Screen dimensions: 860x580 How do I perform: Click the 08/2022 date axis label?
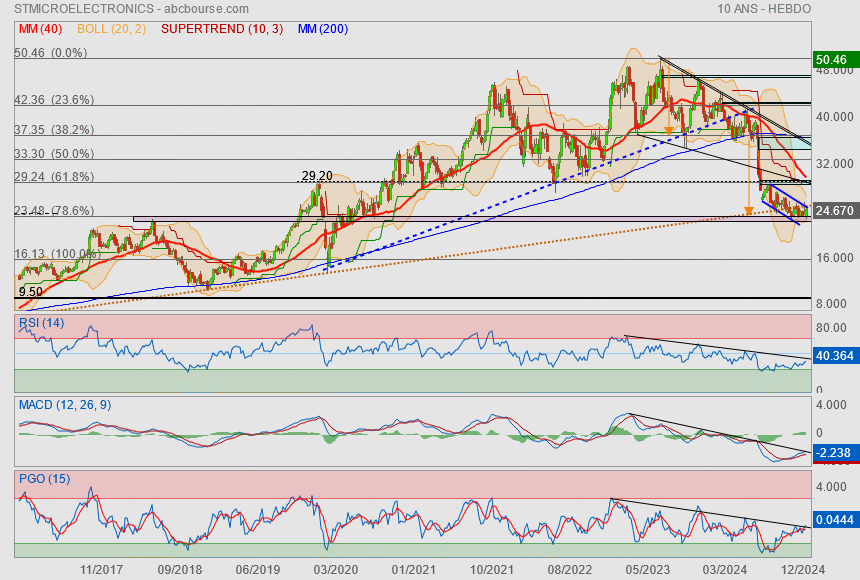click(570, 570)
